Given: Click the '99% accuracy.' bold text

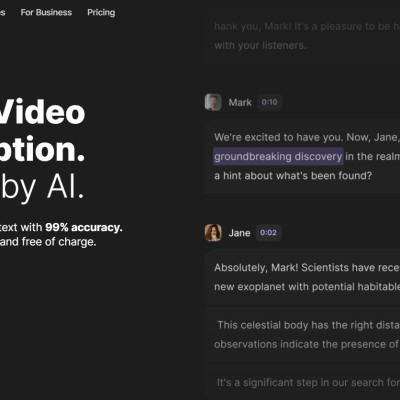Looking at the screenshot, I should (x=84, y=227).
